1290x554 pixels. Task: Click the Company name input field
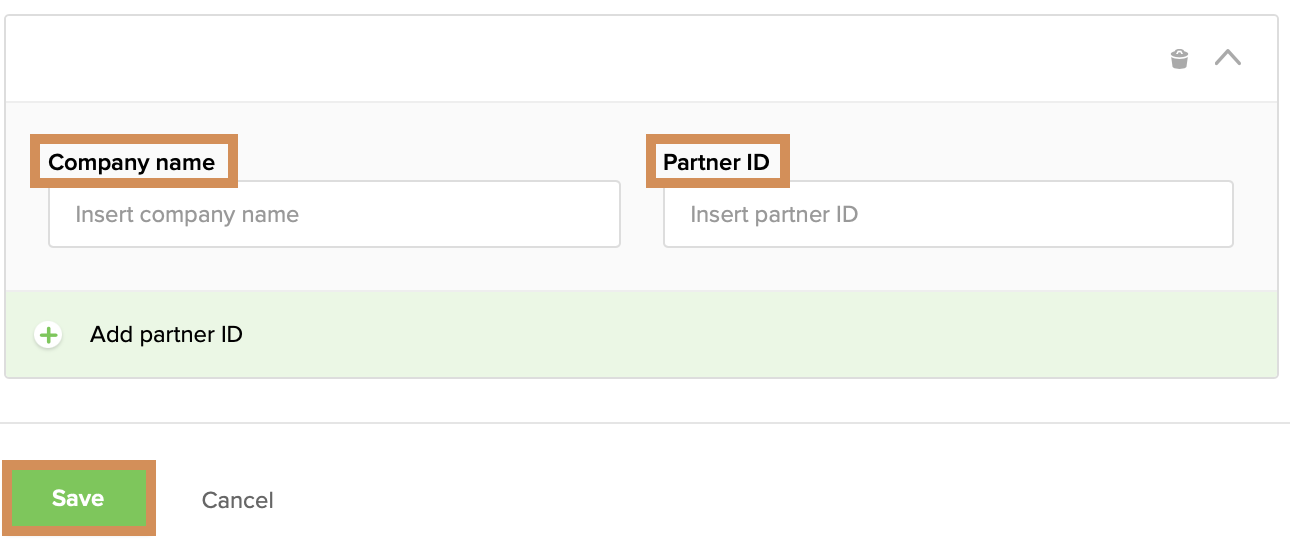334,214
